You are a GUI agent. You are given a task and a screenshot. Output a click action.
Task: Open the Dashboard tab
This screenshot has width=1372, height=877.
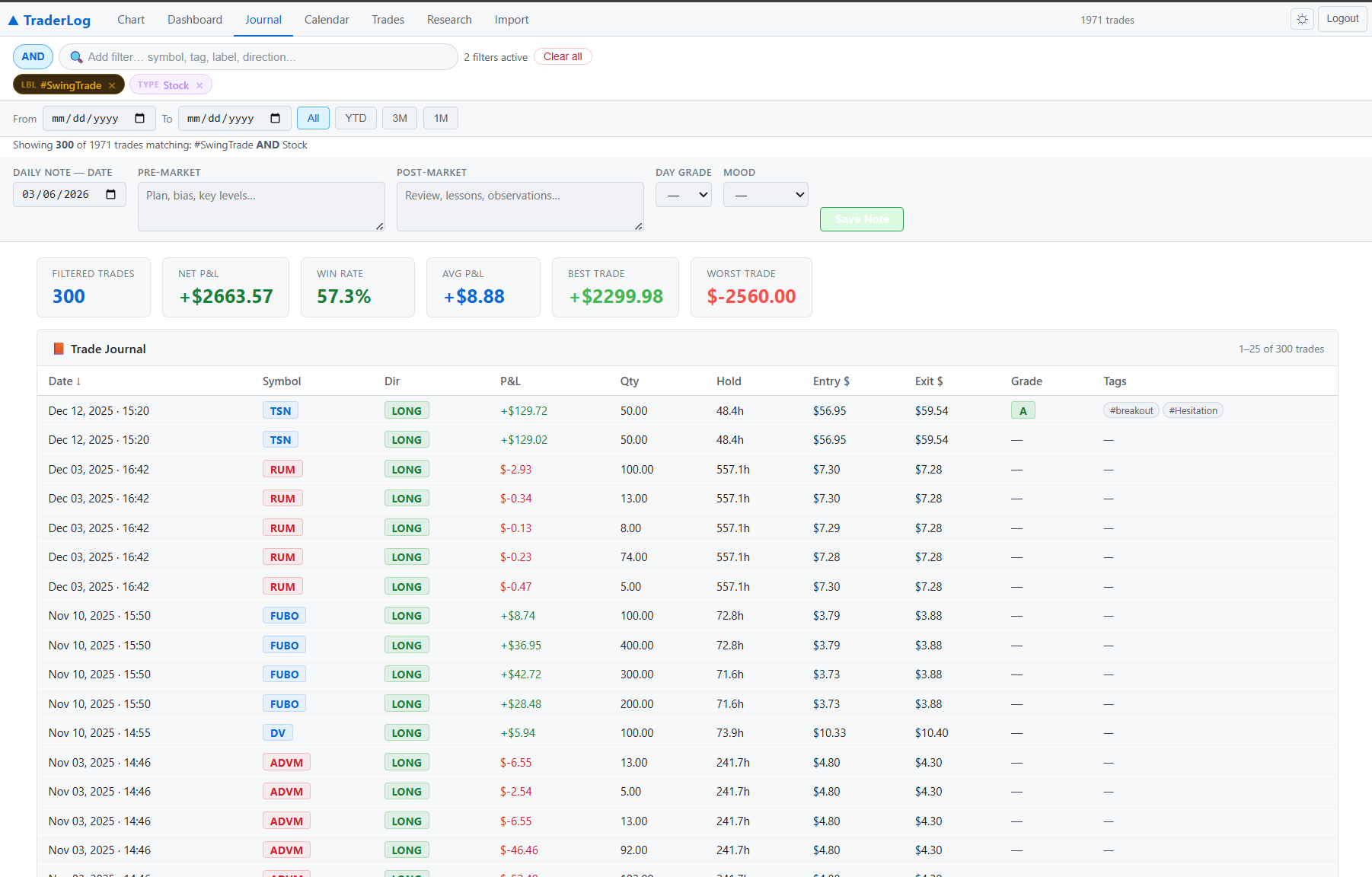tap(195, 20)
